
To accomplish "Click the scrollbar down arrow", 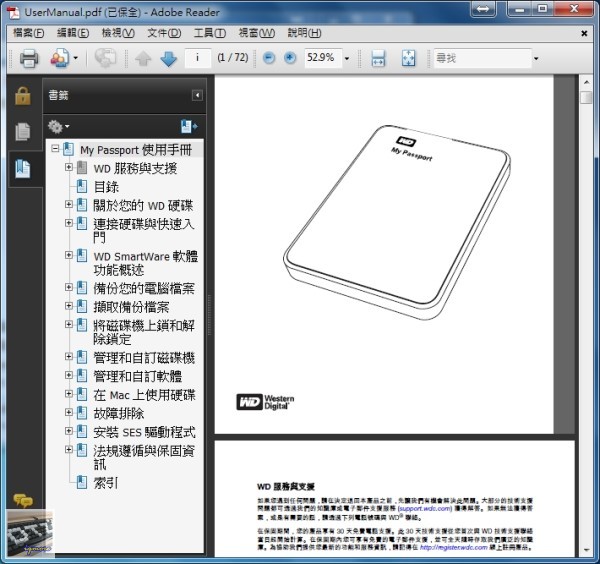I will [586, 551].
